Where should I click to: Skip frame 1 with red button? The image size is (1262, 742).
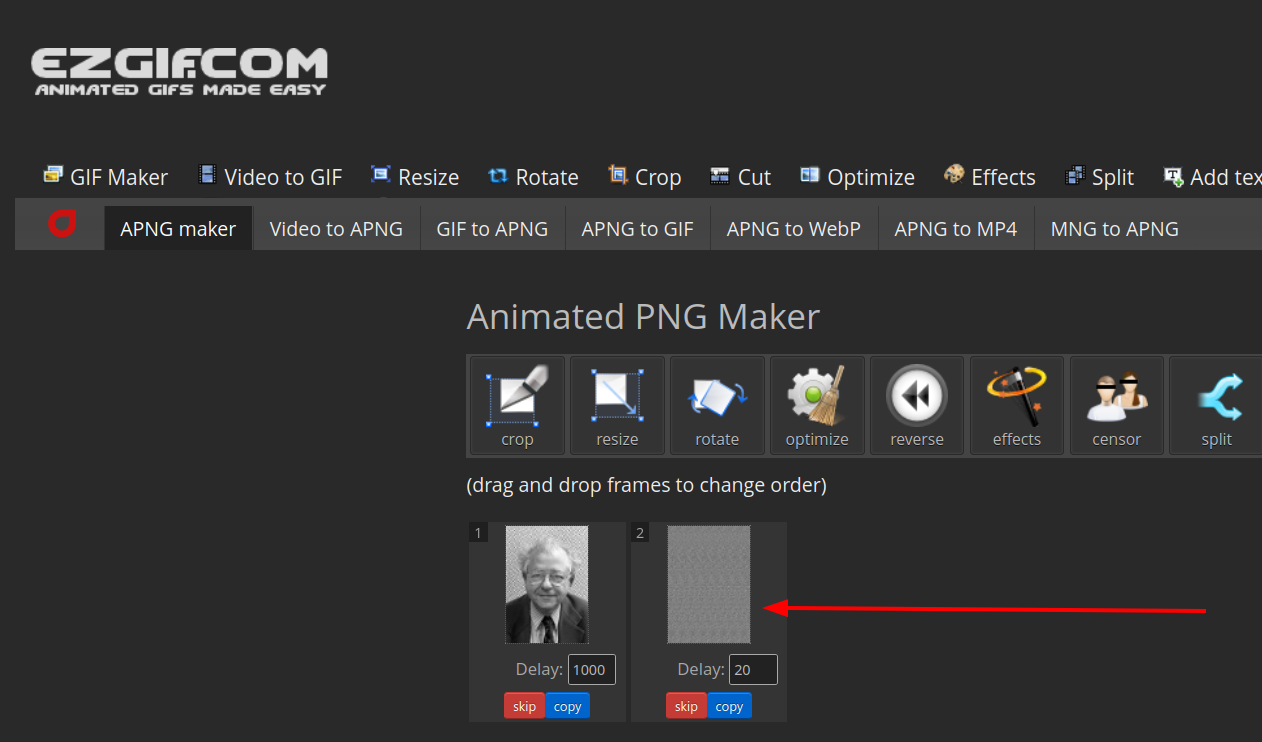tap(524, 706)
